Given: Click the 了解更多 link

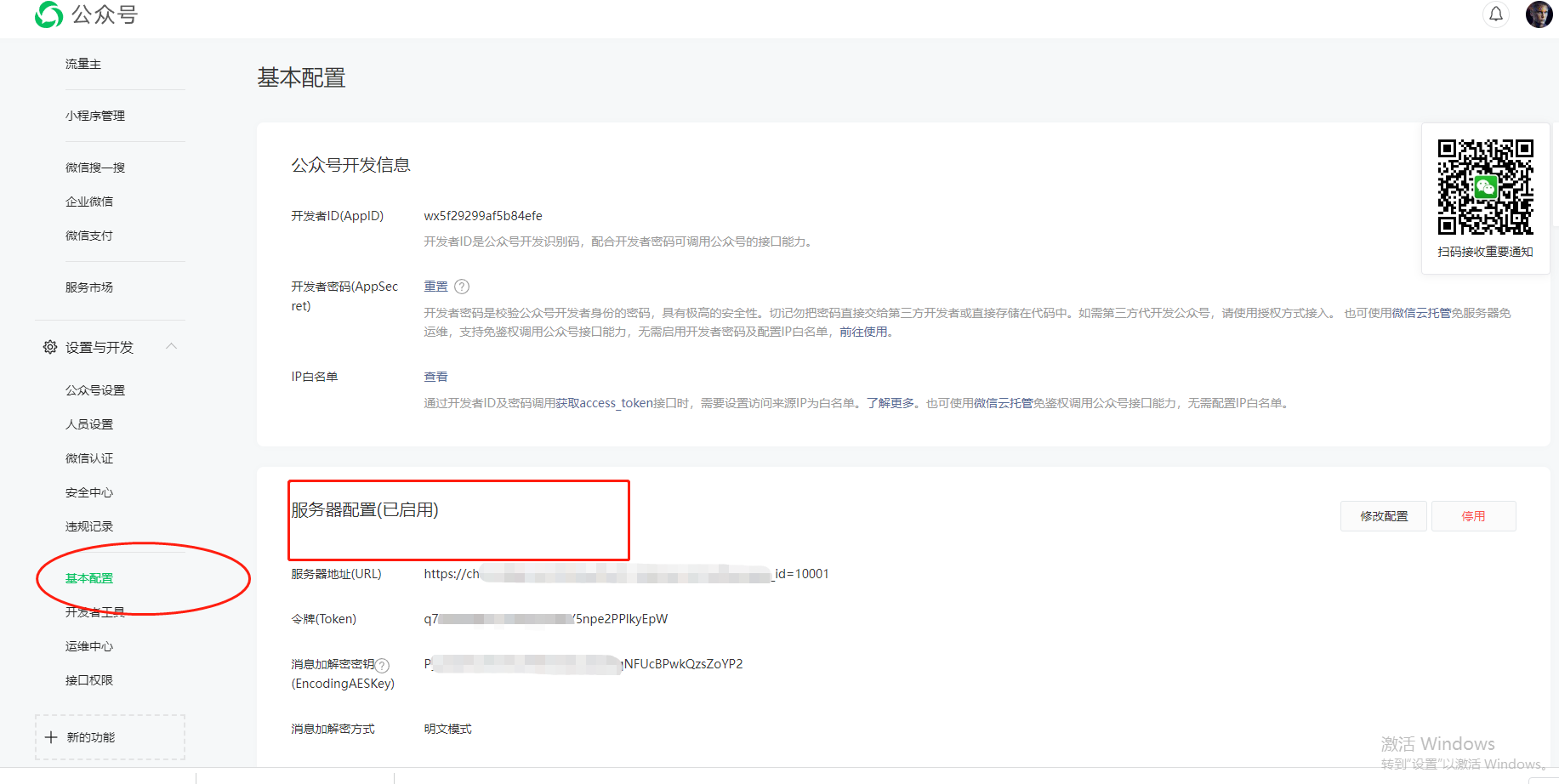Looking at the screenshot, I should (890, 403).
